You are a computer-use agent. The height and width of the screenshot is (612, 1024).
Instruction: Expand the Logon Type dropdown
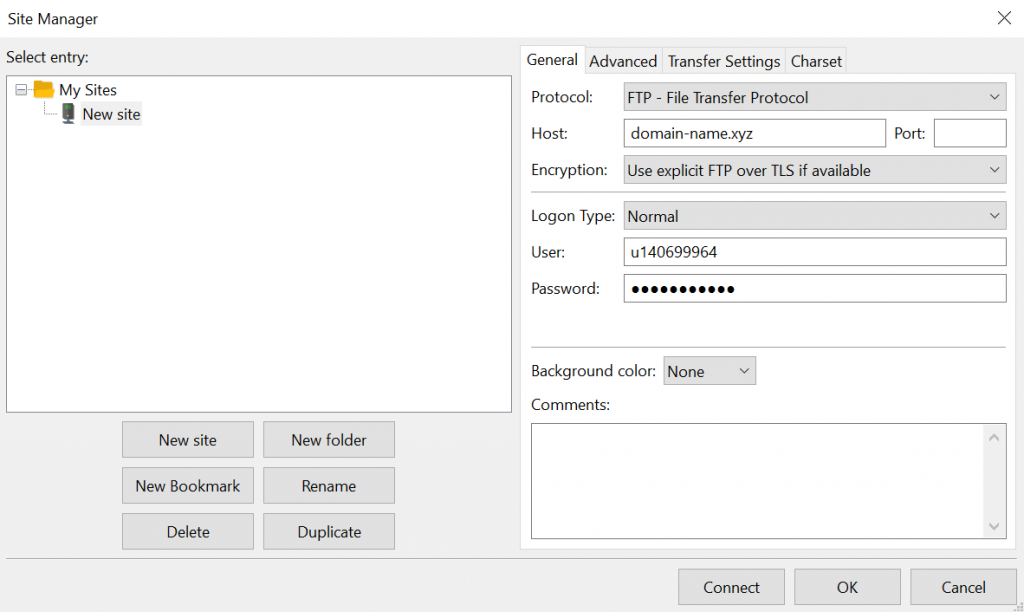[x=814, y=216]
